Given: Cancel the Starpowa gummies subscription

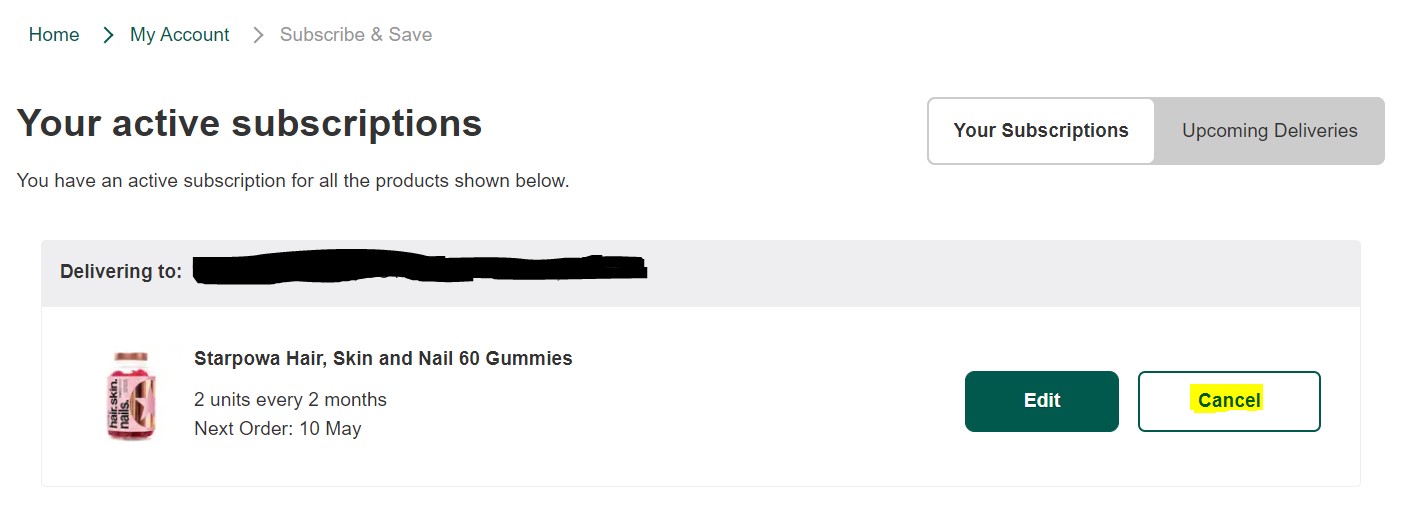Looking at the screenshot, I should (1229, 401).
